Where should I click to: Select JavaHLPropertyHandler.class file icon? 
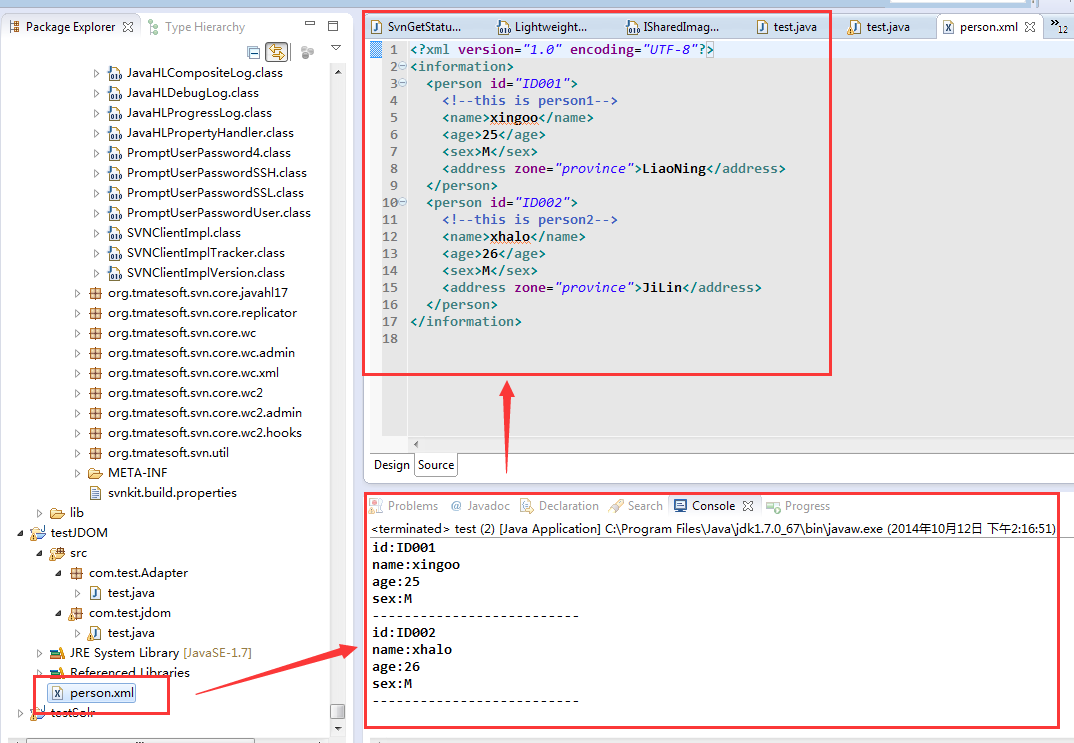pyautogui.click(x=115, y=133)
